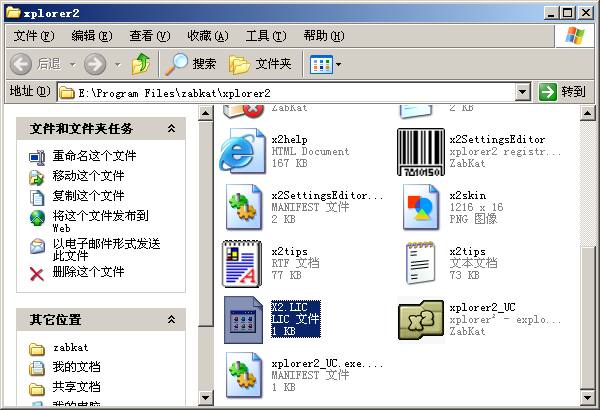
Task: Click the views mode icon
Action: 321,64
